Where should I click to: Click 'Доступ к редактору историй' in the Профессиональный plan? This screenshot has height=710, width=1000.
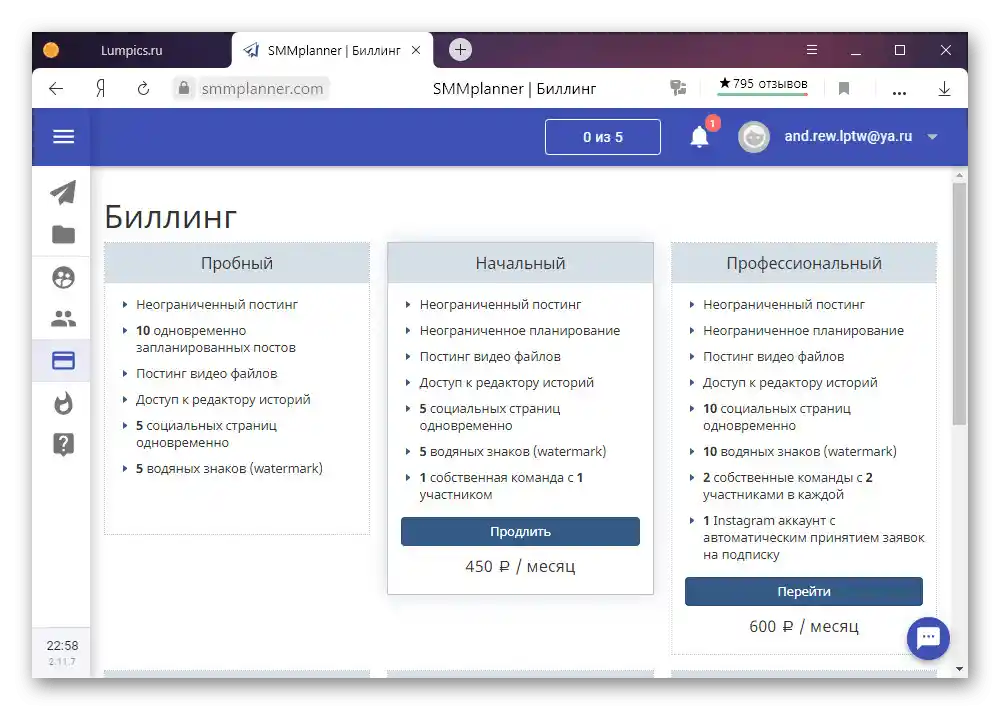pos(790,382)
